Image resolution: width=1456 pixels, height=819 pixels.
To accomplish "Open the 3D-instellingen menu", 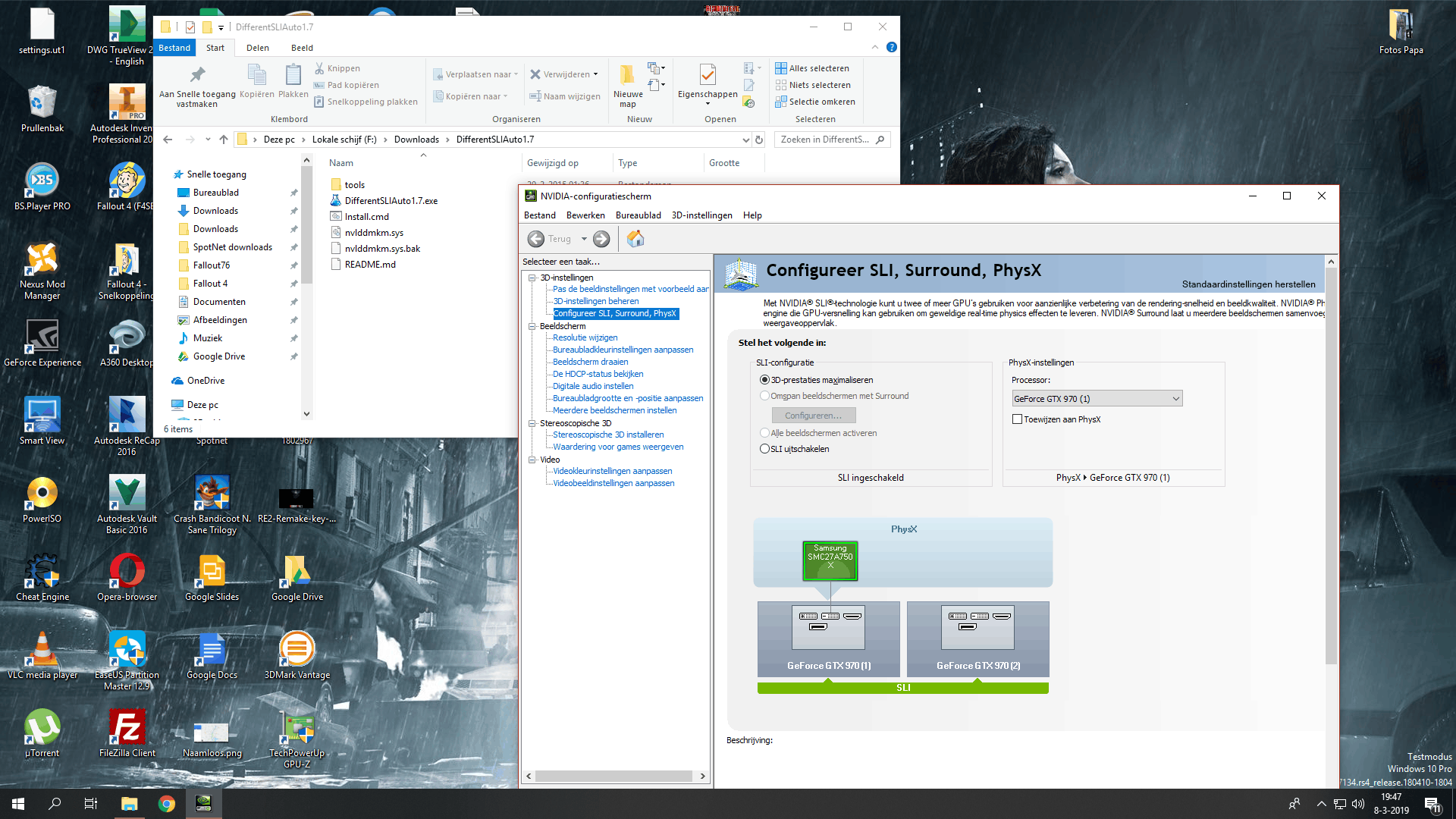I will tap(701, 215).
